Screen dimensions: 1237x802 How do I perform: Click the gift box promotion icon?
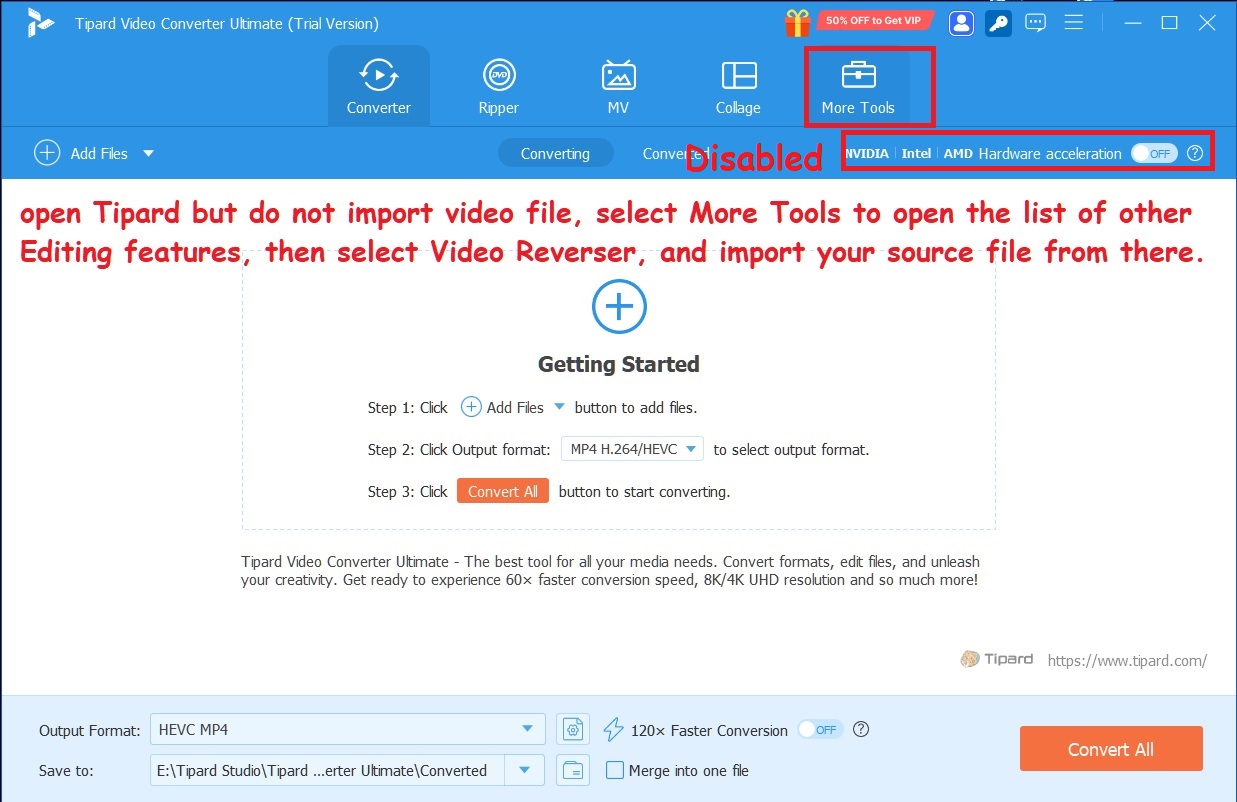point(797,22)
